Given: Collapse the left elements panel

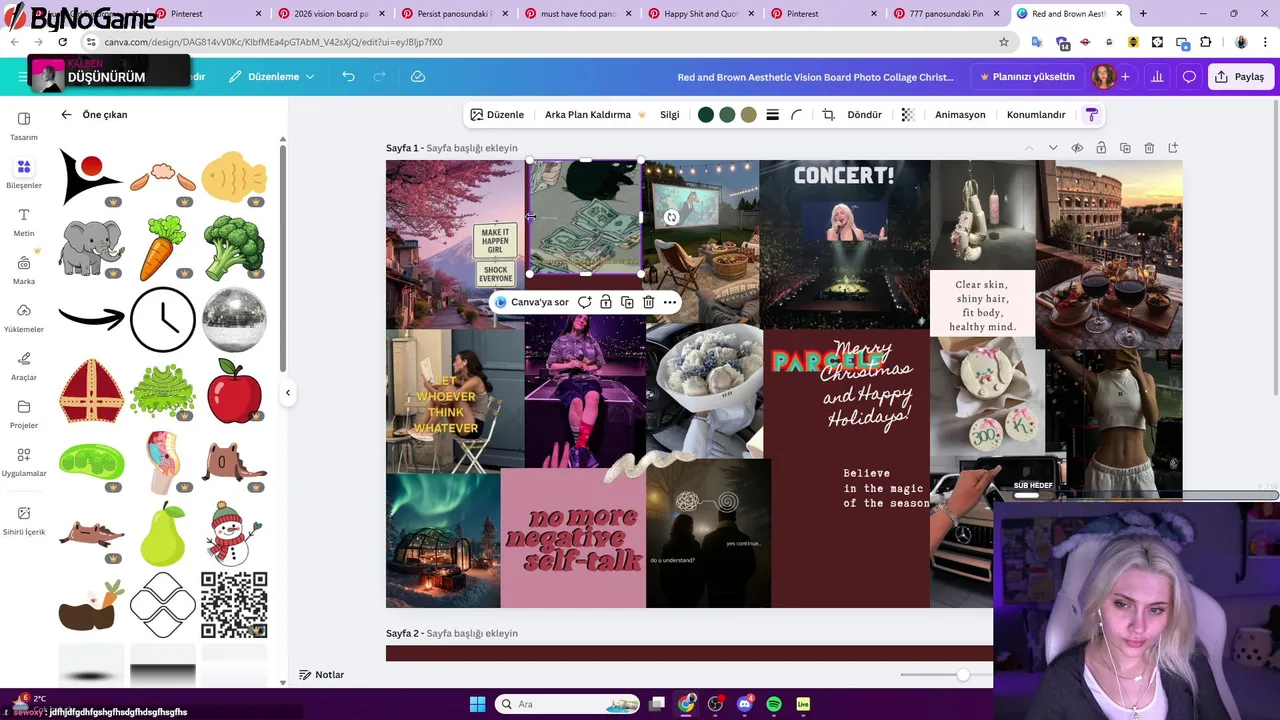Looking at the screenshot, I should click(288, 393).
